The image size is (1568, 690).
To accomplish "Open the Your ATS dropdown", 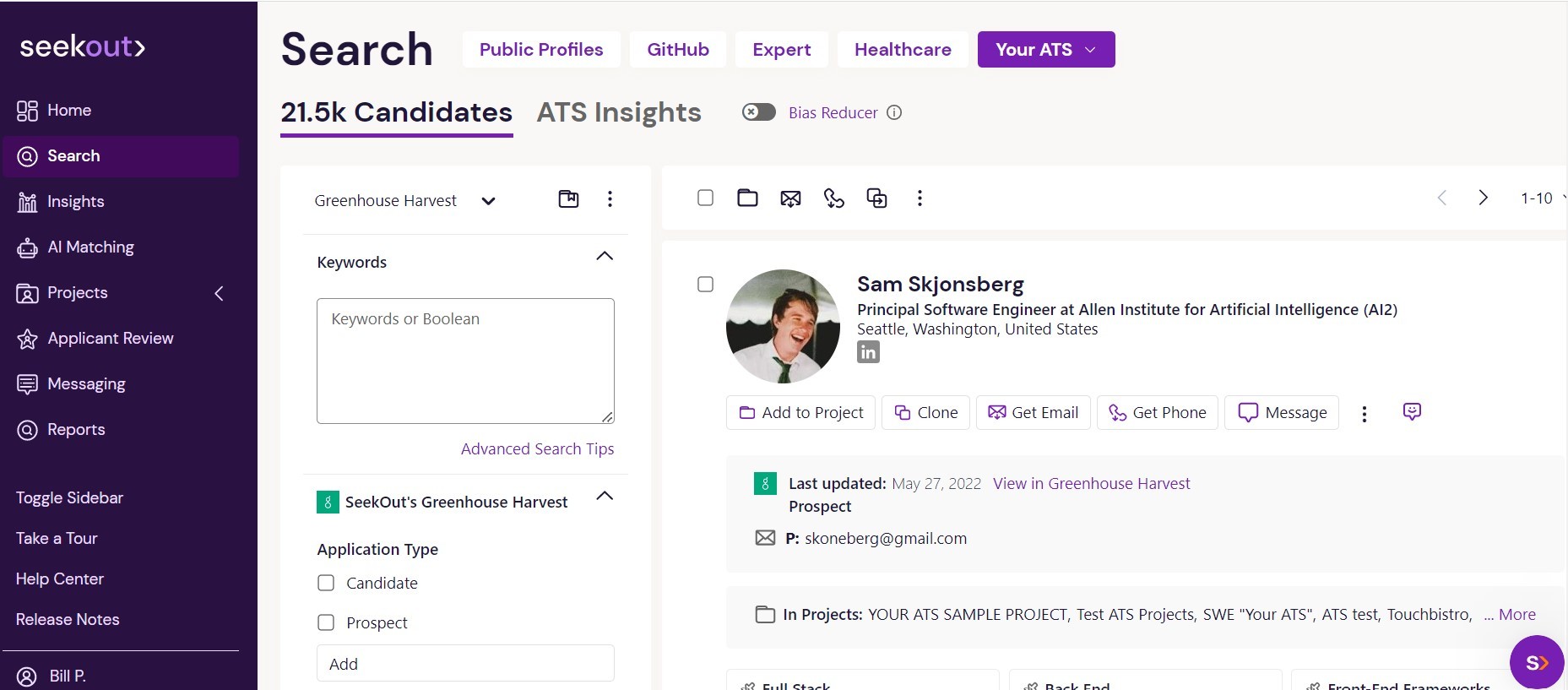I will click(1045, 50).
